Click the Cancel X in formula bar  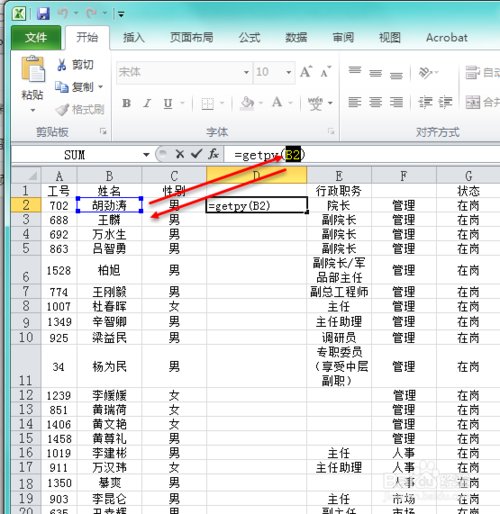(x=180, y=154)
